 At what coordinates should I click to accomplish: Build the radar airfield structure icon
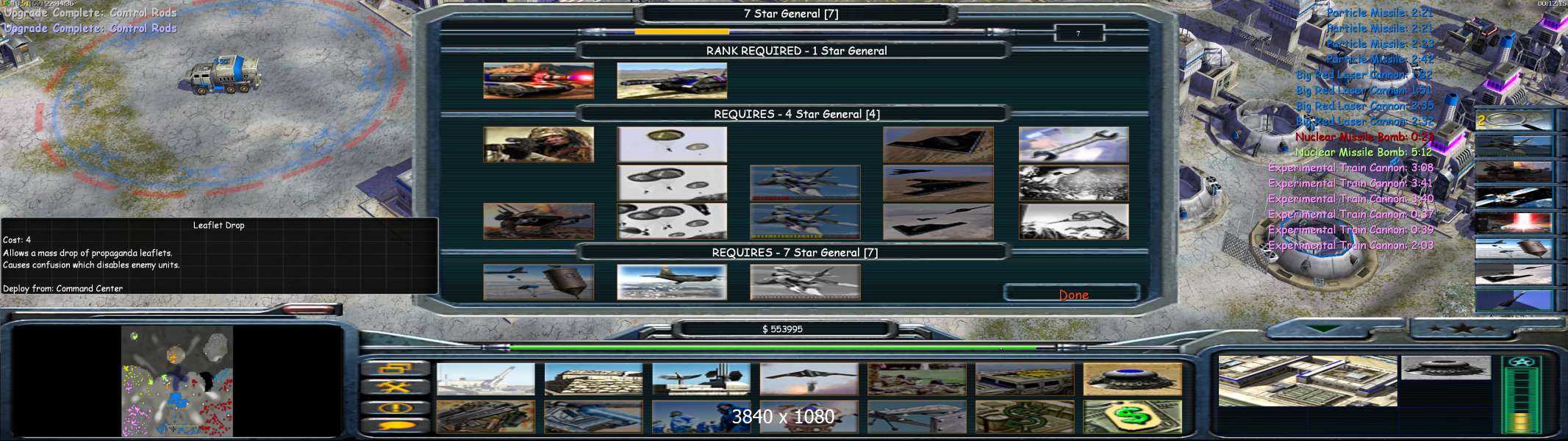701,379
